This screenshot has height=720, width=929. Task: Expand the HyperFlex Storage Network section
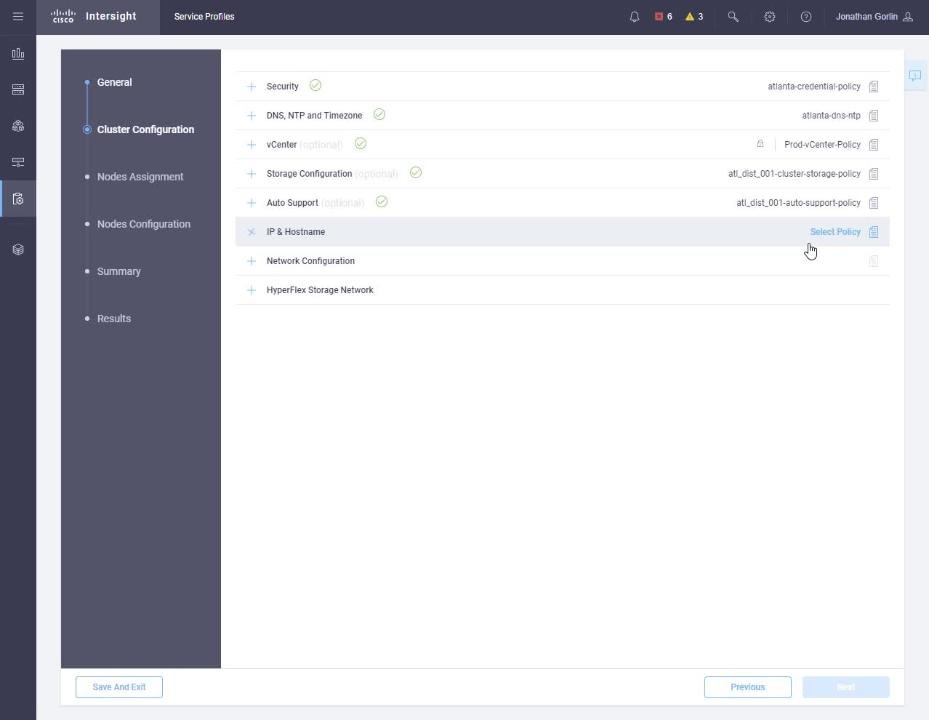click(x=251, y=290)
